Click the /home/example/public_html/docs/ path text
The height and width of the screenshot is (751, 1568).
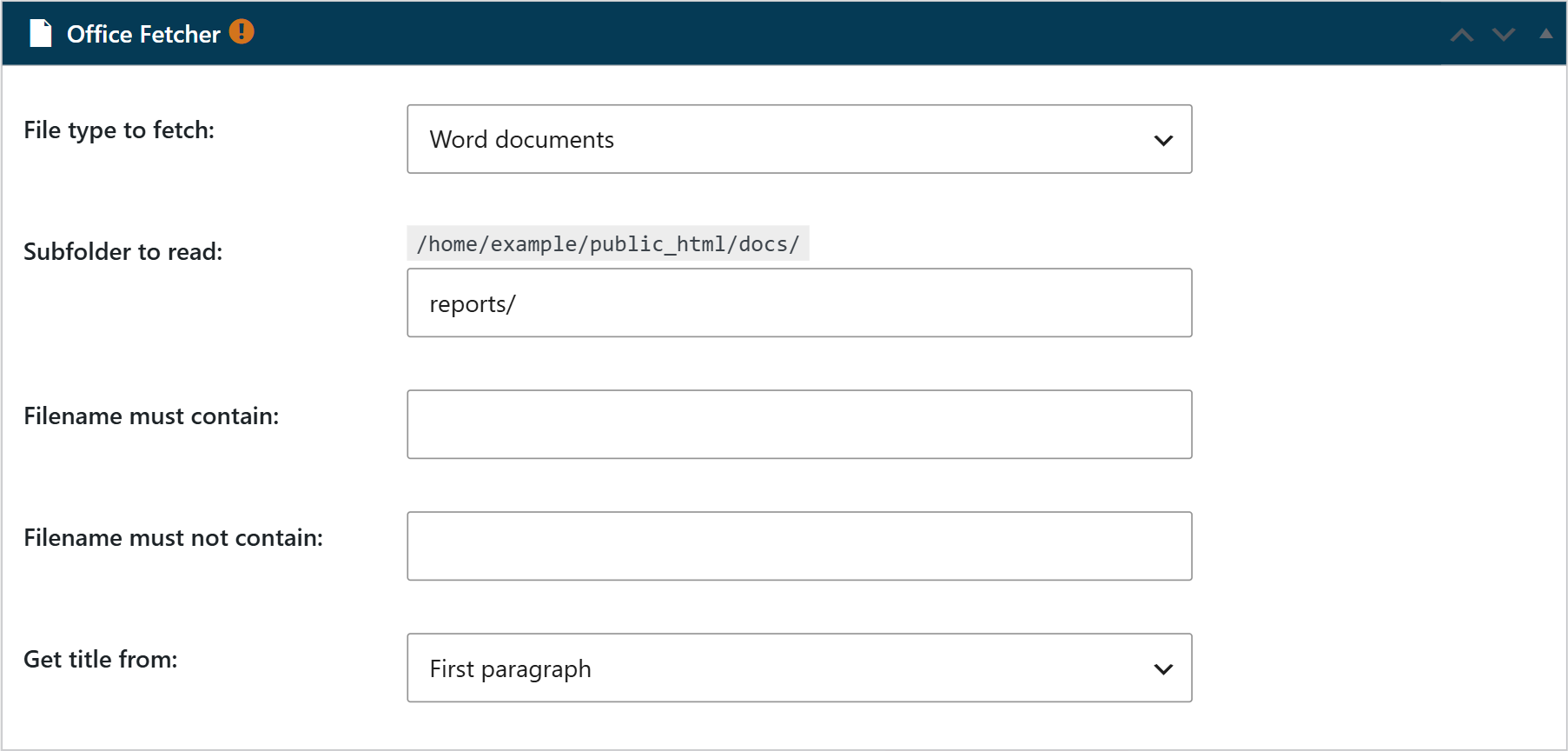tap(608, 243)
